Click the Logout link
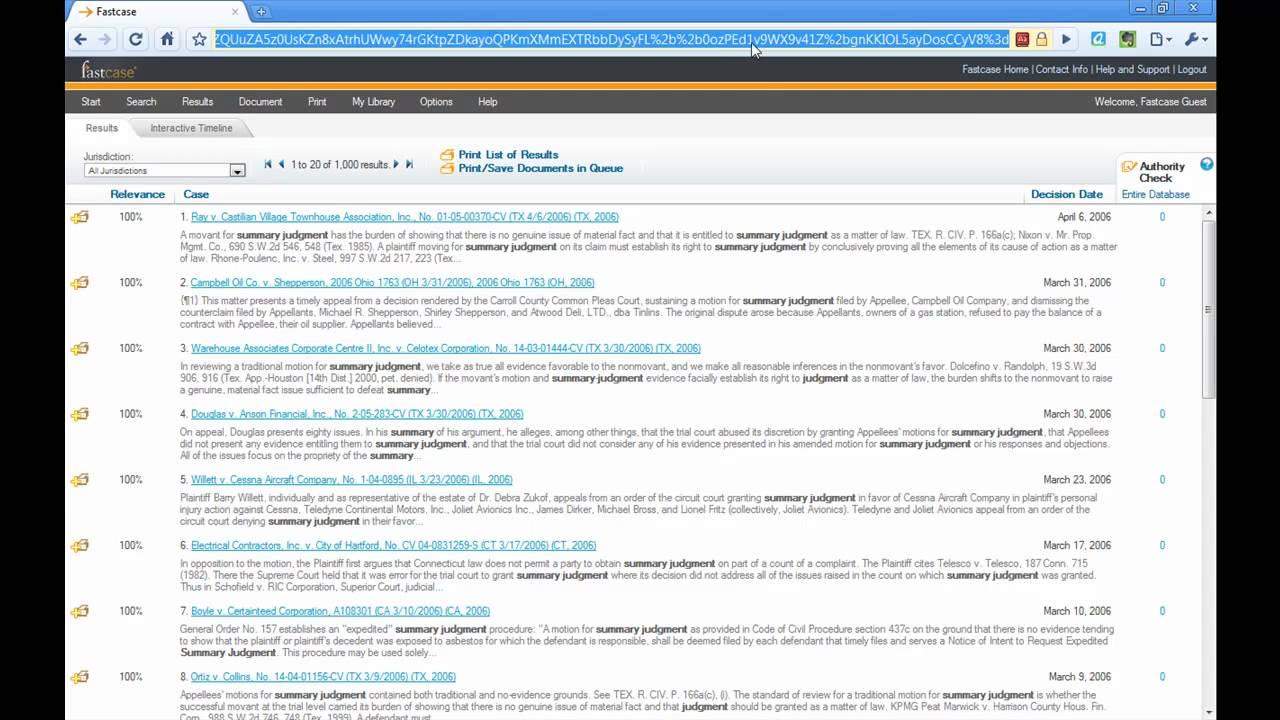The height and width of the screenshot is (720, 1280). (1192, 70)
